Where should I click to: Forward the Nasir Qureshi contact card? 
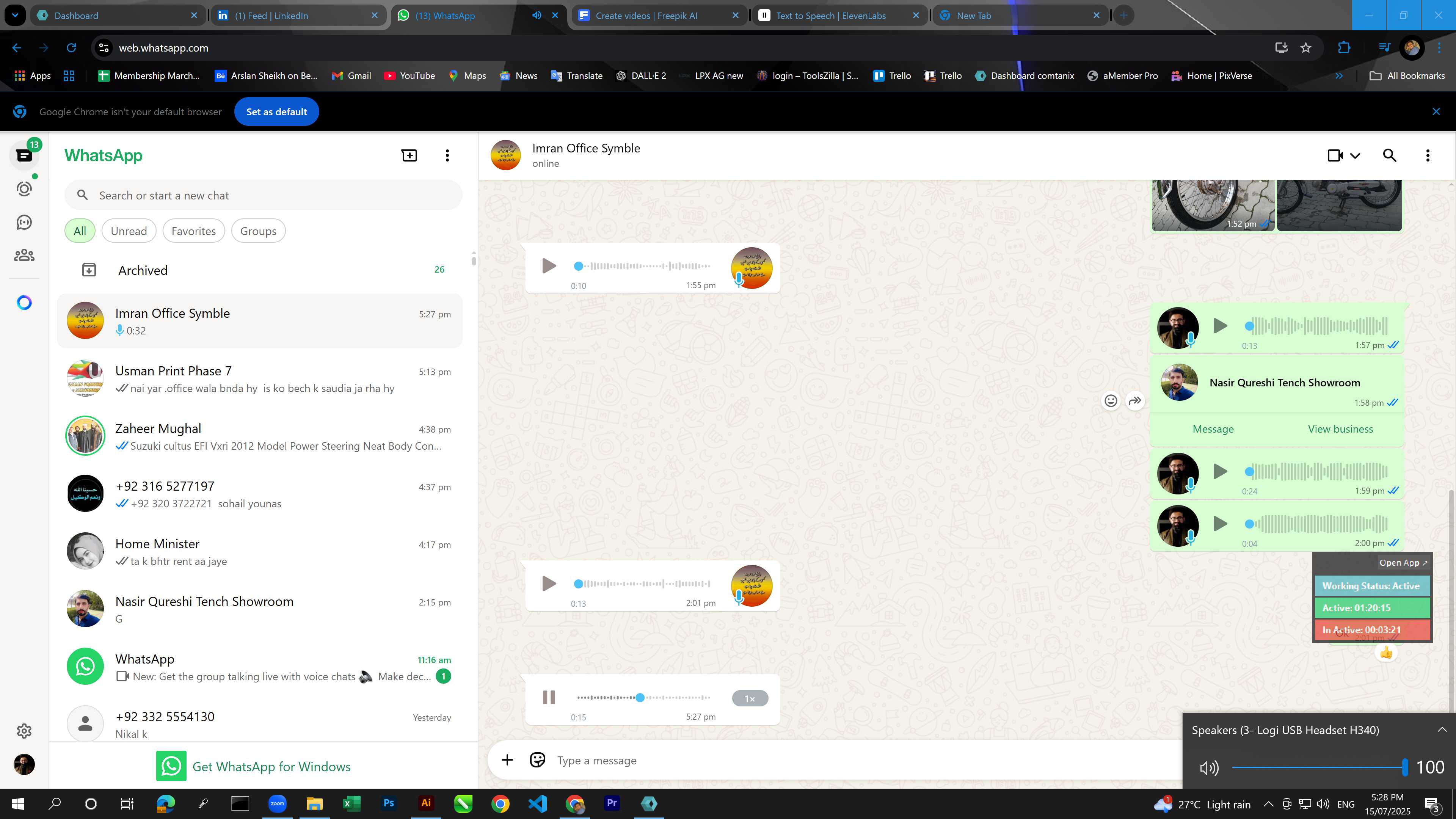(1135, 401)
